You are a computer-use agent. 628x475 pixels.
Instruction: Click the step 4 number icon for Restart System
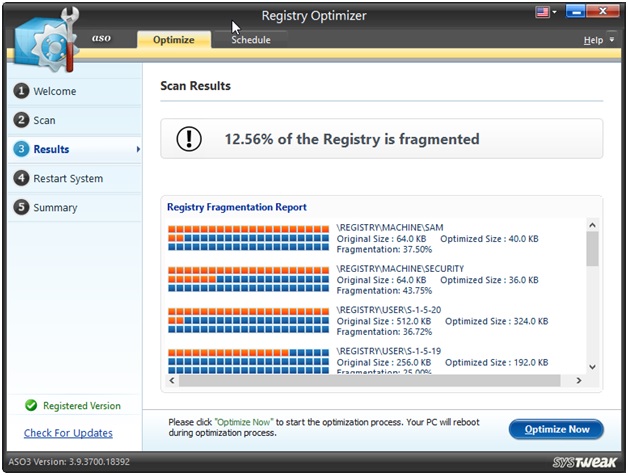pos(21,178)
